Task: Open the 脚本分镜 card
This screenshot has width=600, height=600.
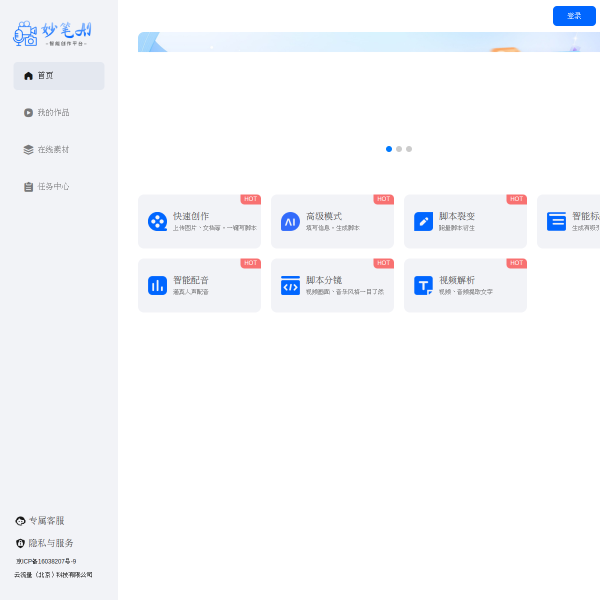Action: (332, 285)
